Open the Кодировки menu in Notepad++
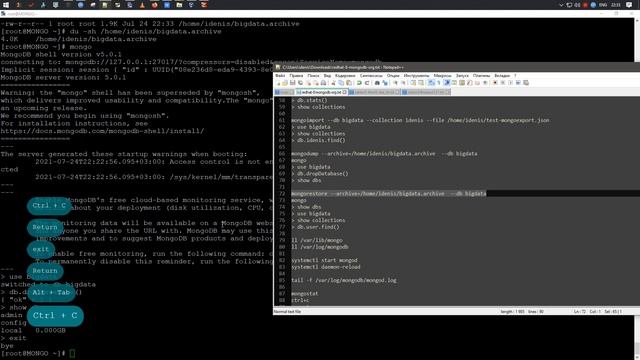640x360 pixels. pyautogui.click(x=345, y=76)
